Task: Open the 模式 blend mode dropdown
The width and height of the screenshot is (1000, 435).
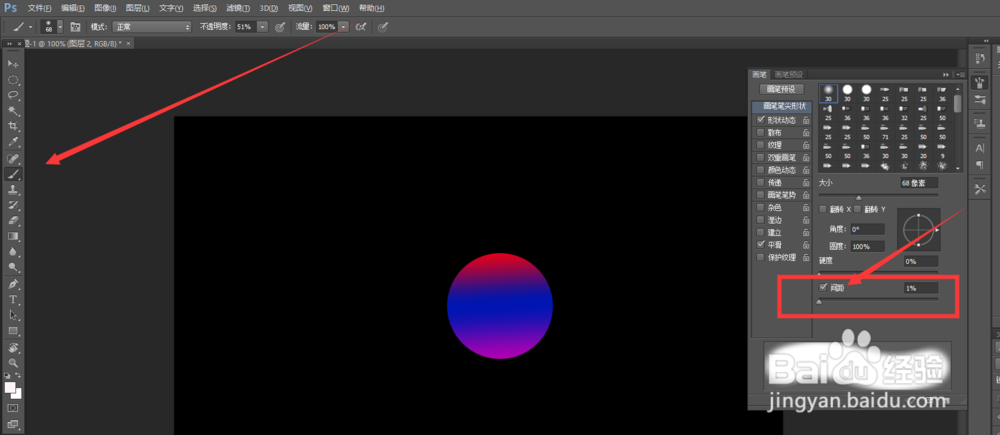Action: point(152,27)
